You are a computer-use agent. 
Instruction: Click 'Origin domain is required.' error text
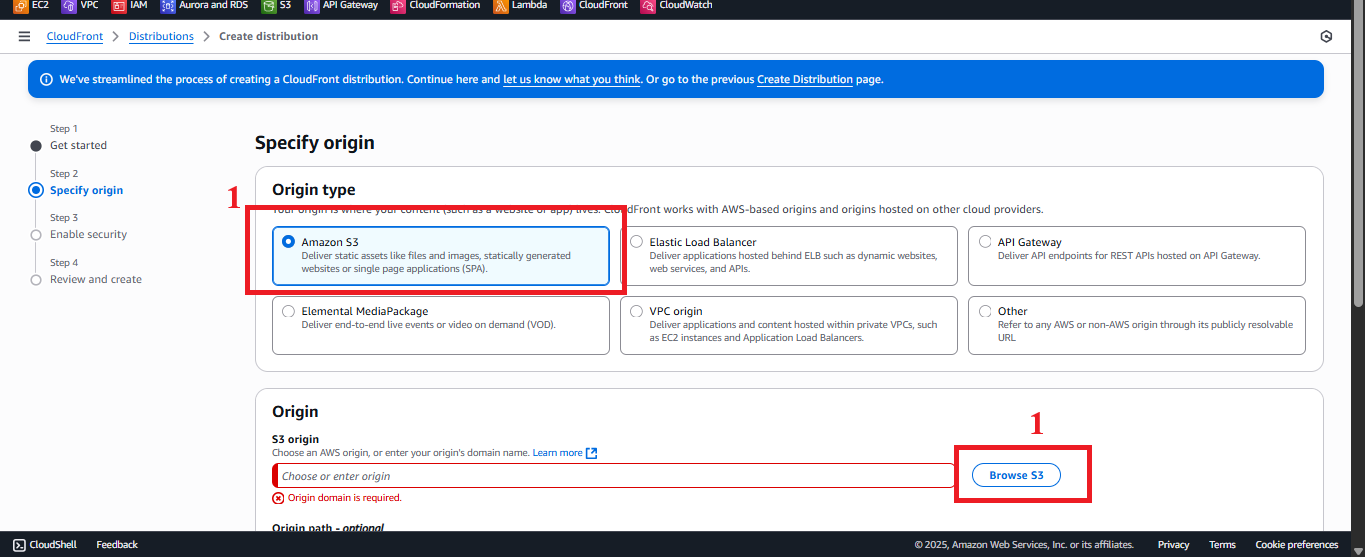(345, 498)
